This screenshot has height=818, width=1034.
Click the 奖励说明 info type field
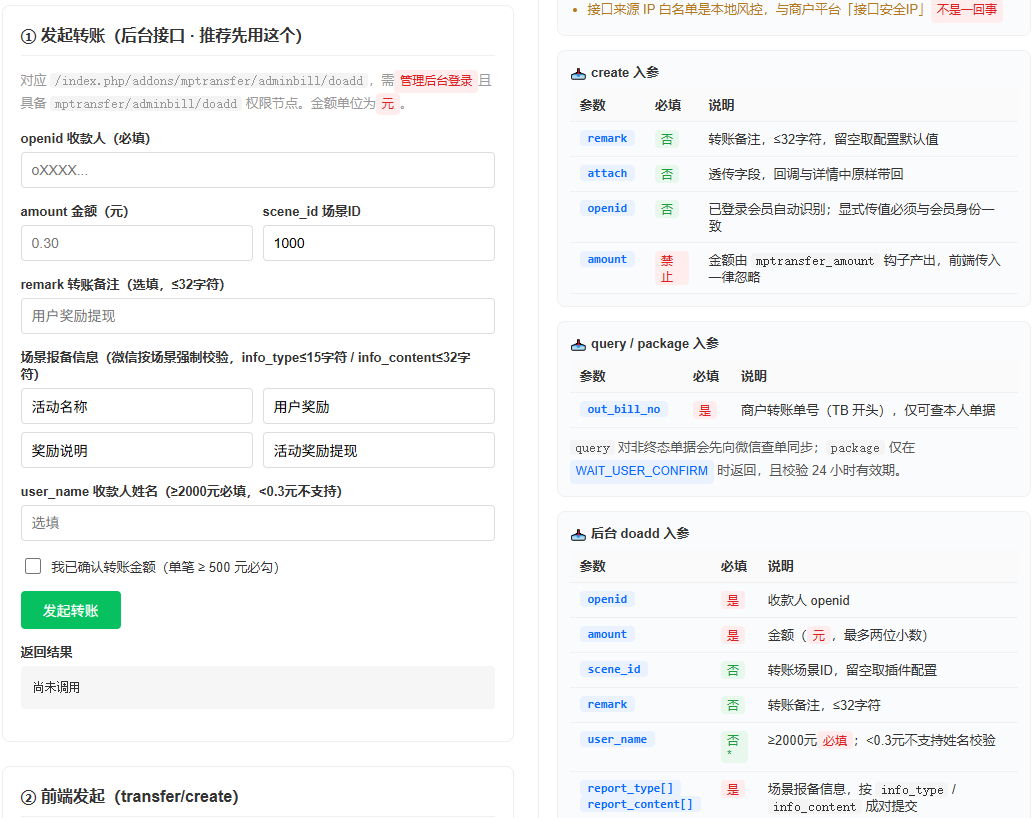(x=137, y=451)
